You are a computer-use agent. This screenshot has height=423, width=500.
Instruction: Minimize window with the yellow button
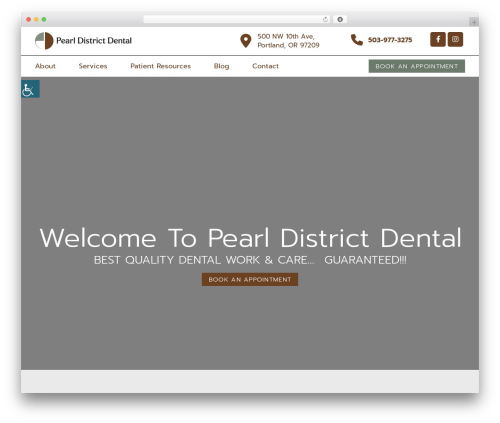pyautogui.click(x=36, y=20)
